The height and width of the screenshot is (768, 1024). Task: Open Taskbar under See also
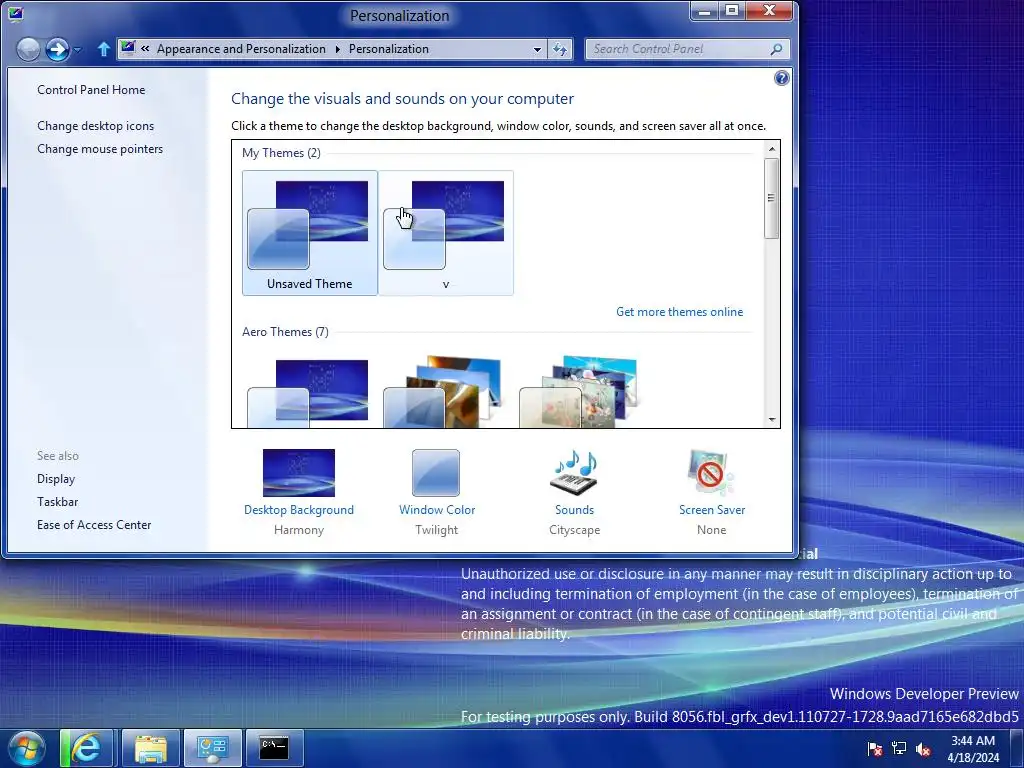tap(57, 502)
